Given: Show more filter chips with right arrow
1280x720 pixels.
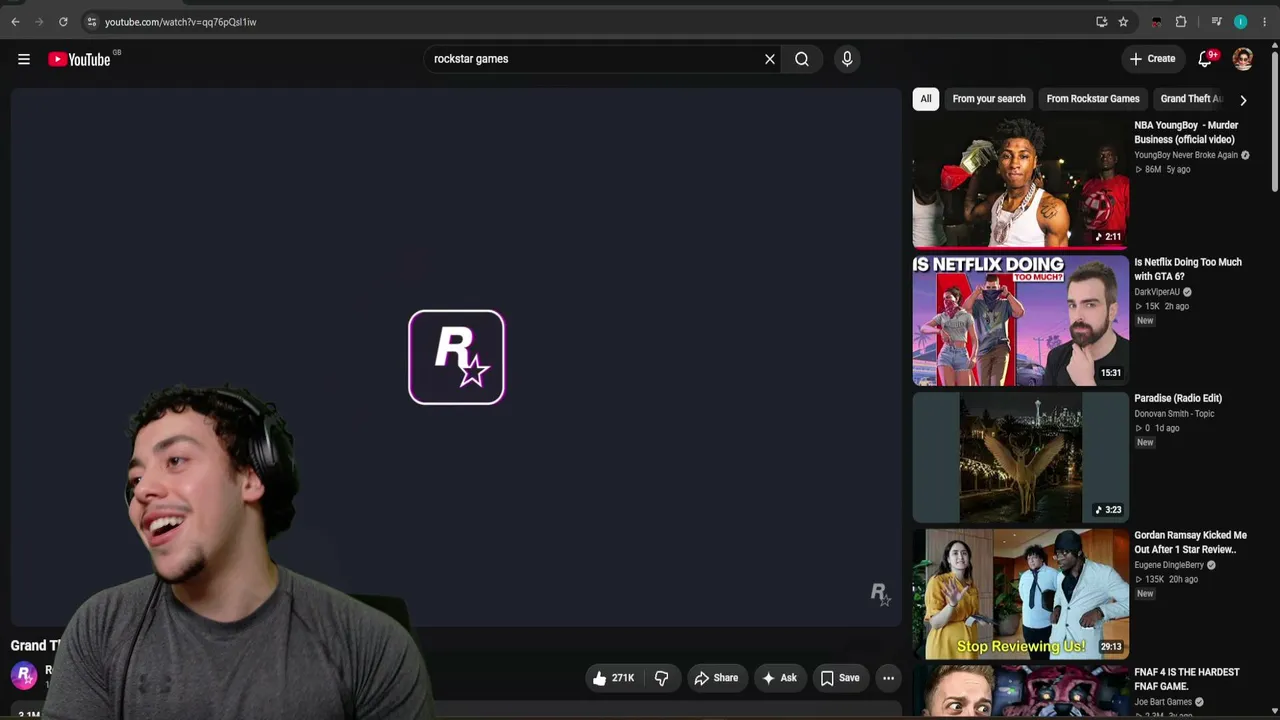Looking at the screenshot, I should click(1243, 100).
